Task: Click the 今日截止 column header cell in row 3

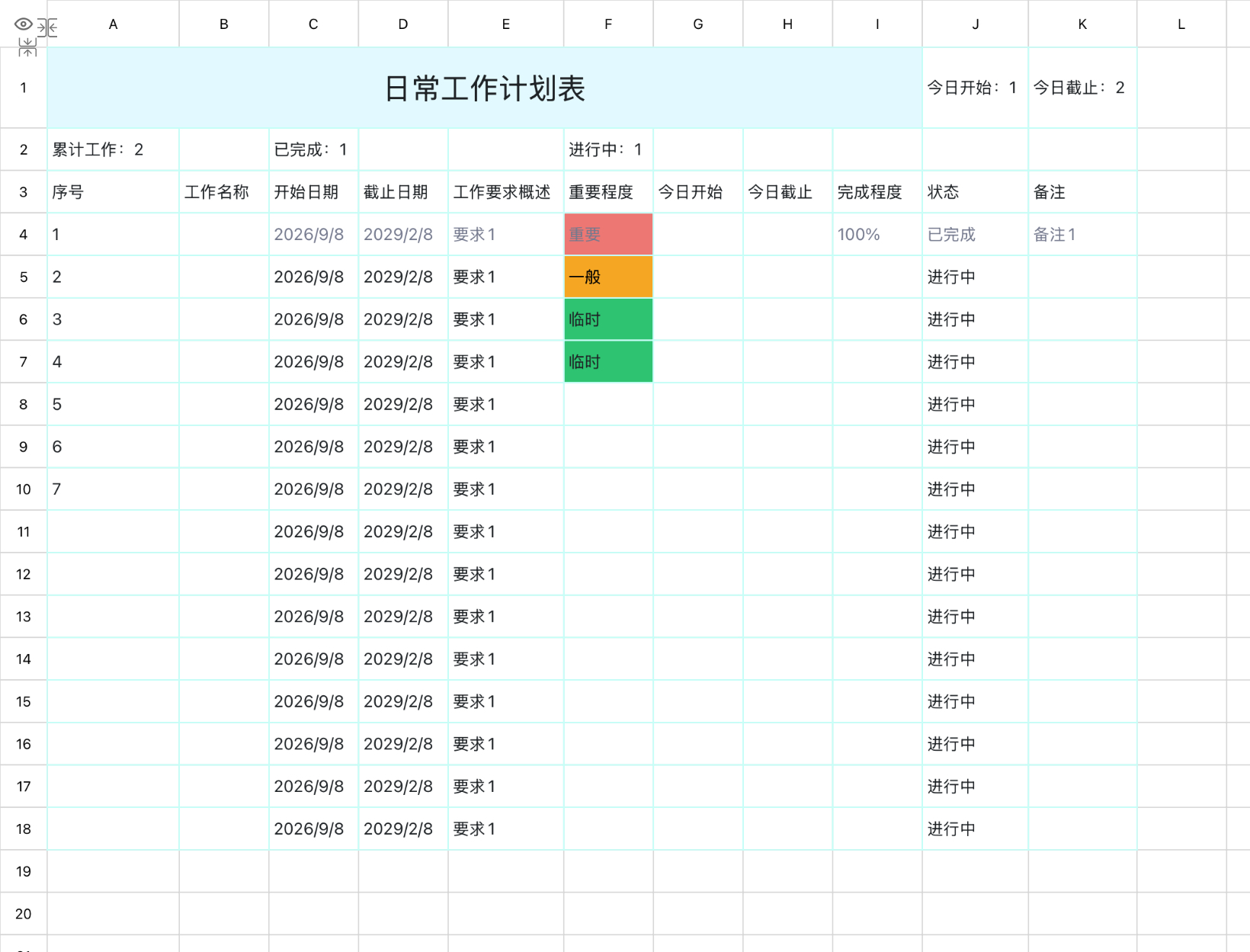Action: pos(787,192)
